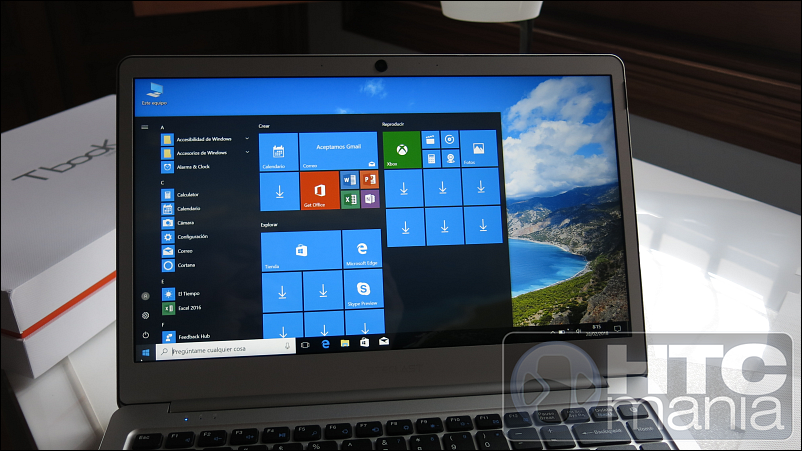Click the letter C section header
This screenshot has height=451, width=802.
[163, 183]
